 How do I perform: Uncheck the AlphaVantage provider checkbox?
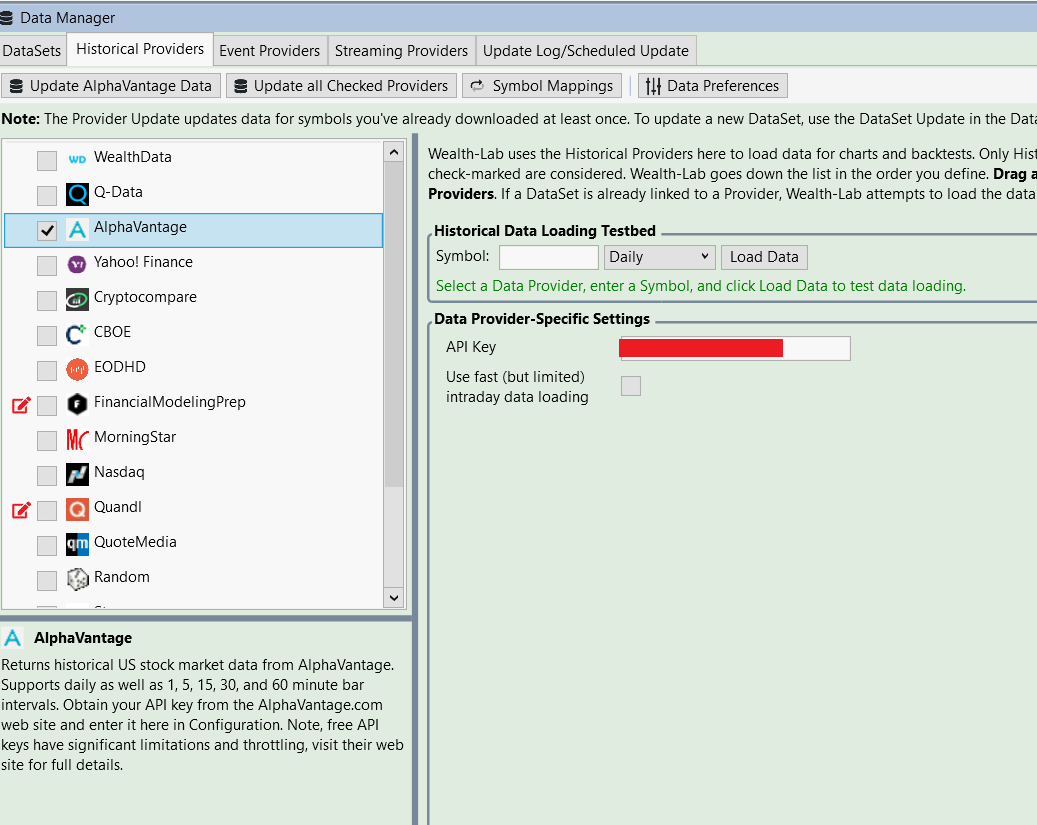click(x=47, y=230)
